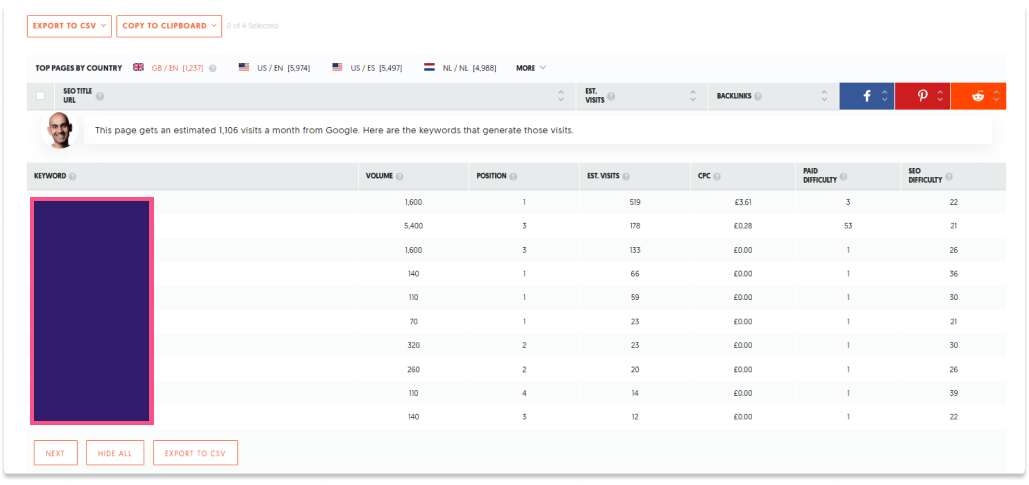
Task: Click help icon beside SEO Difficulty header
Action: 948,177
